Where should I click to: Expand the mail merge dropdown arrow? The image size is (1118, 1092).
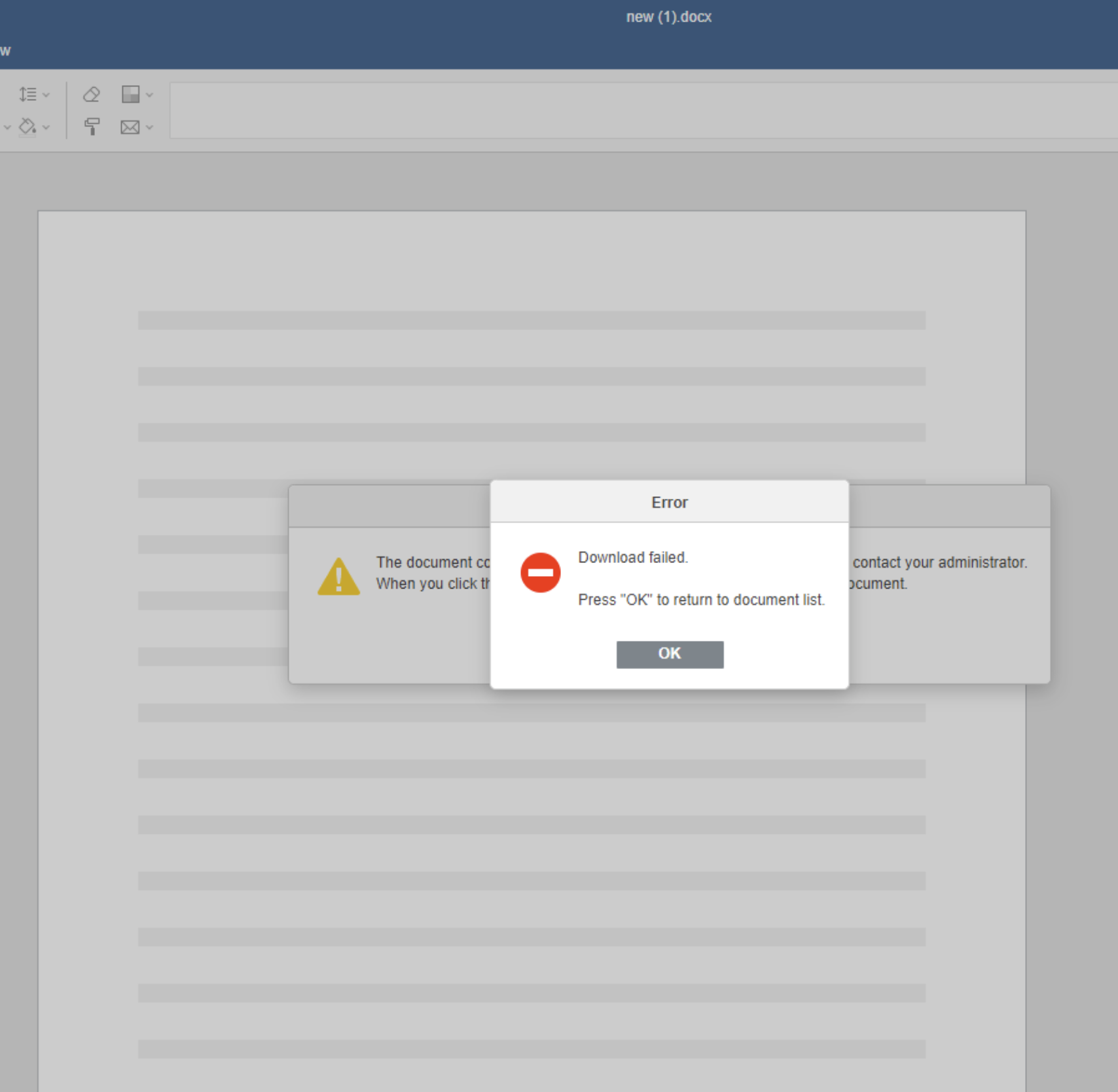[x=149, y=128]
